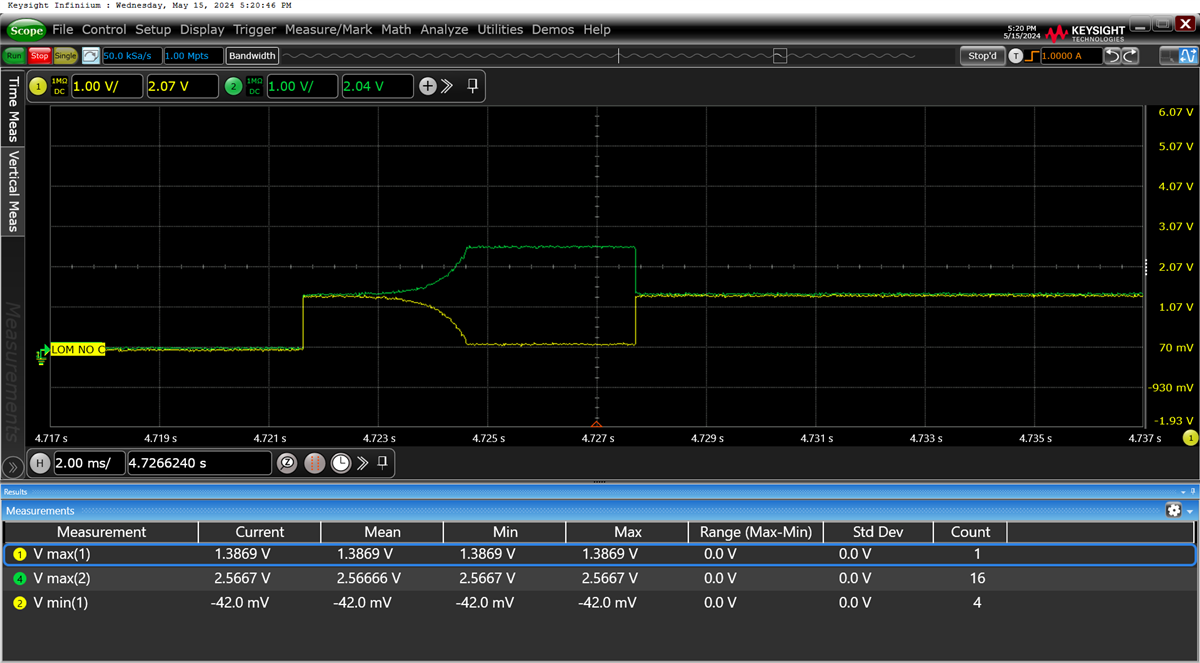Click the rising edge trigger slope icon
Screen dimensions: 1200x663
click(x=1033, y=56)
